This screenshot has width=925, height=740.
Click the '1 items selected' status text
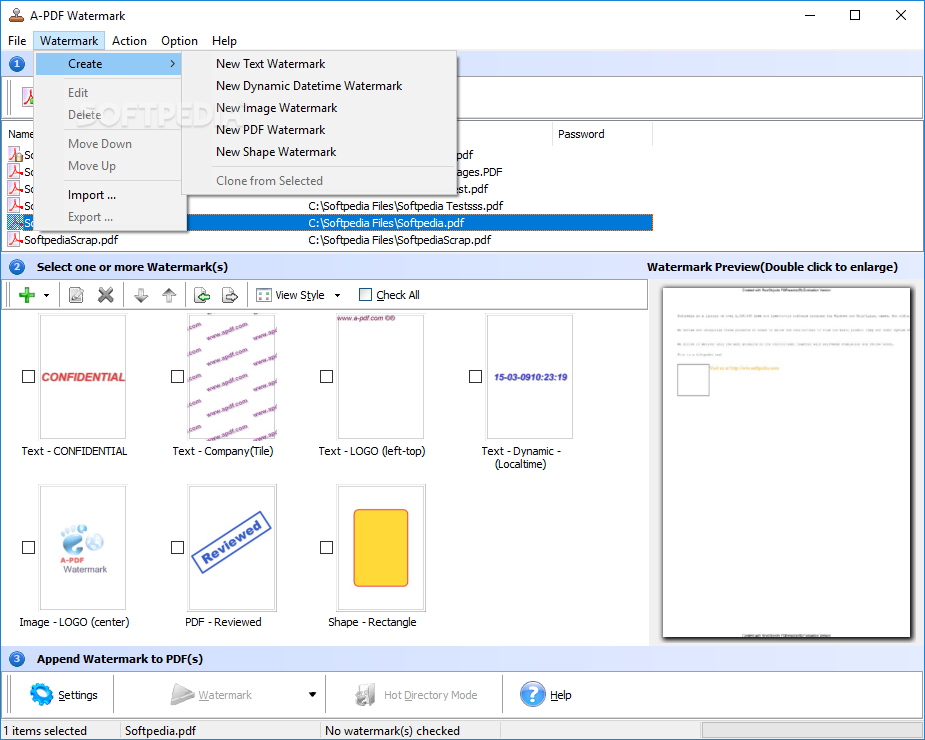(45, 731)
